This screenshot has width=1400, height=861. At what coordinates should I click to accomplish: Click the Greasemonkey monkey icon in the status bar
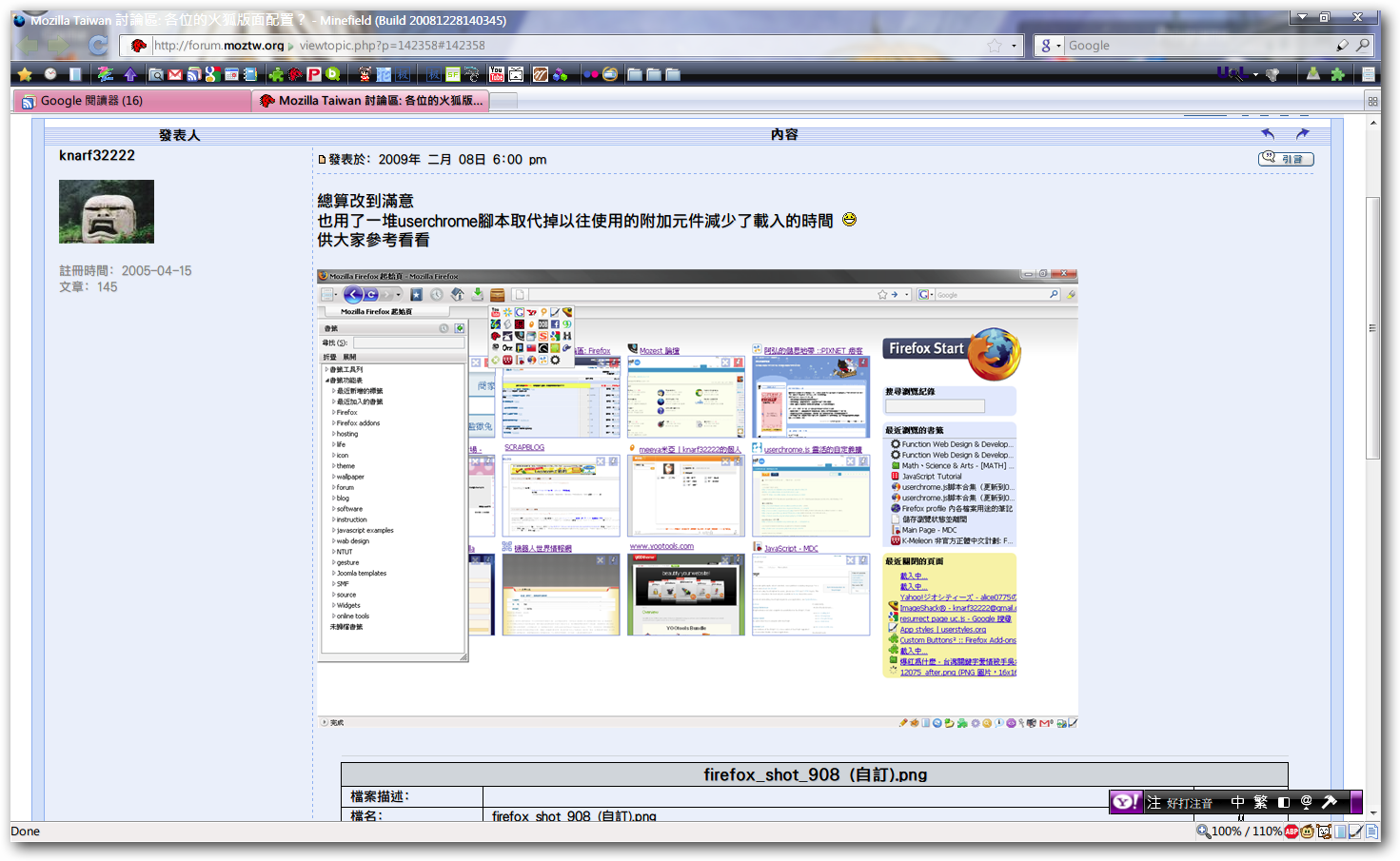1308,832
